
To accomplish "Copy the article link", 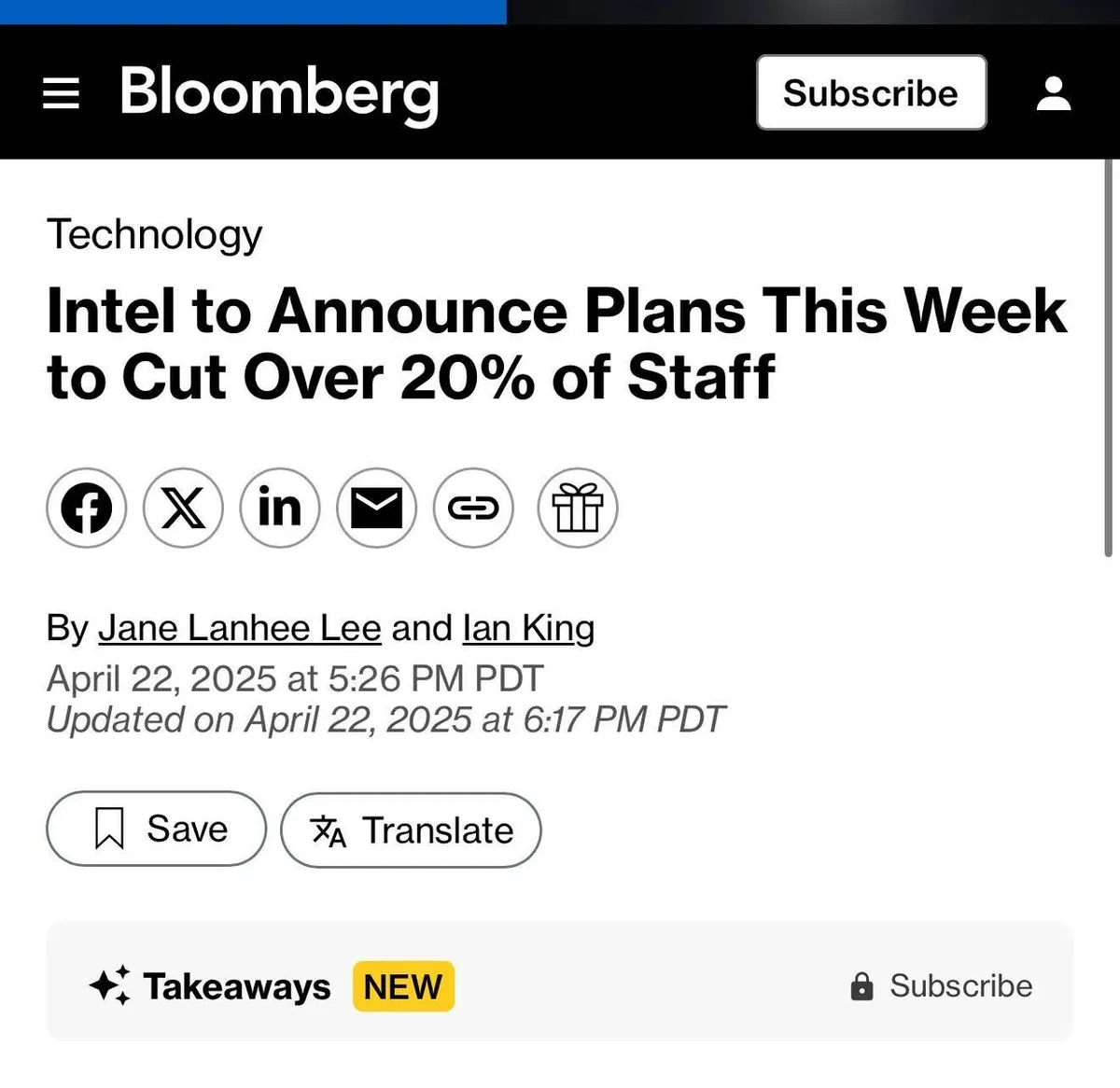I will pyautogui.click(x=473, y=508).
